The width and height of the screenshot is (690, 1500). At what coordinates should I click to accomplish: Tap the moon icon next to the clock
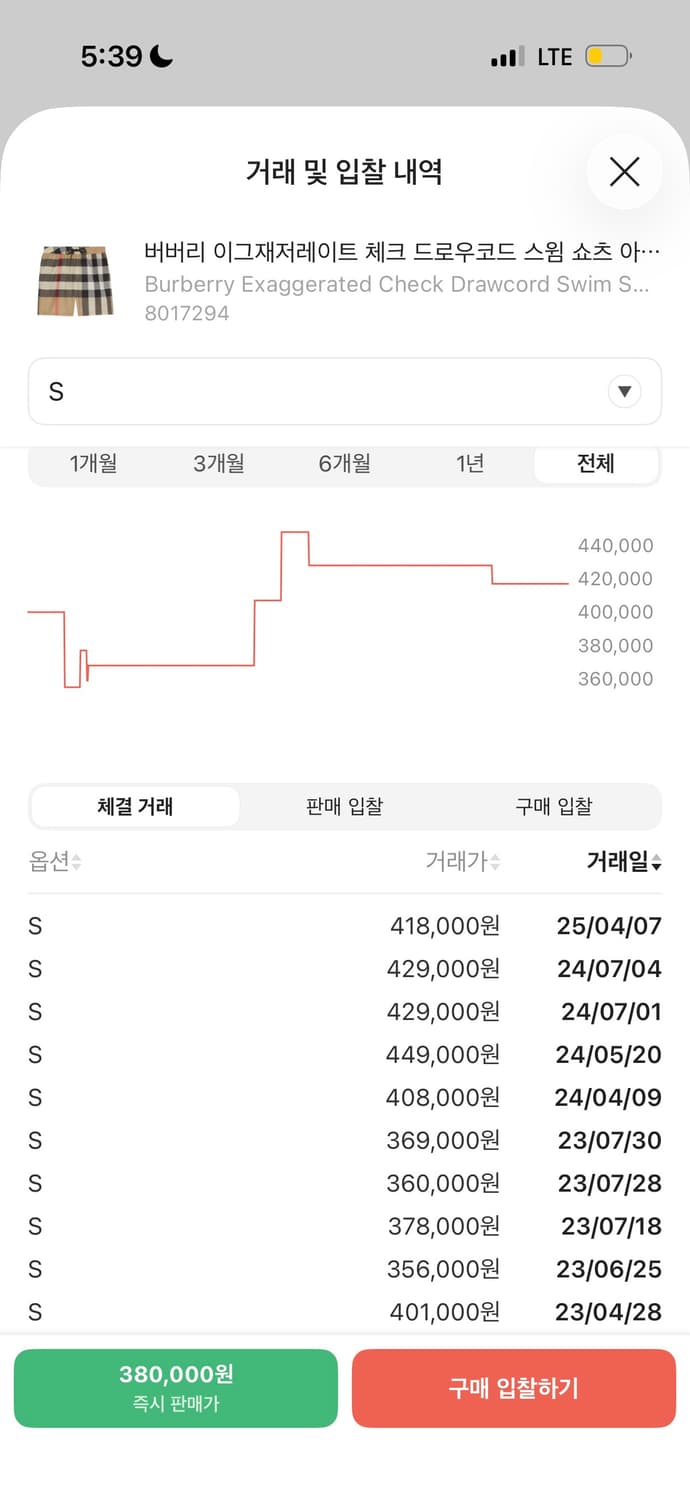(161, 55)
